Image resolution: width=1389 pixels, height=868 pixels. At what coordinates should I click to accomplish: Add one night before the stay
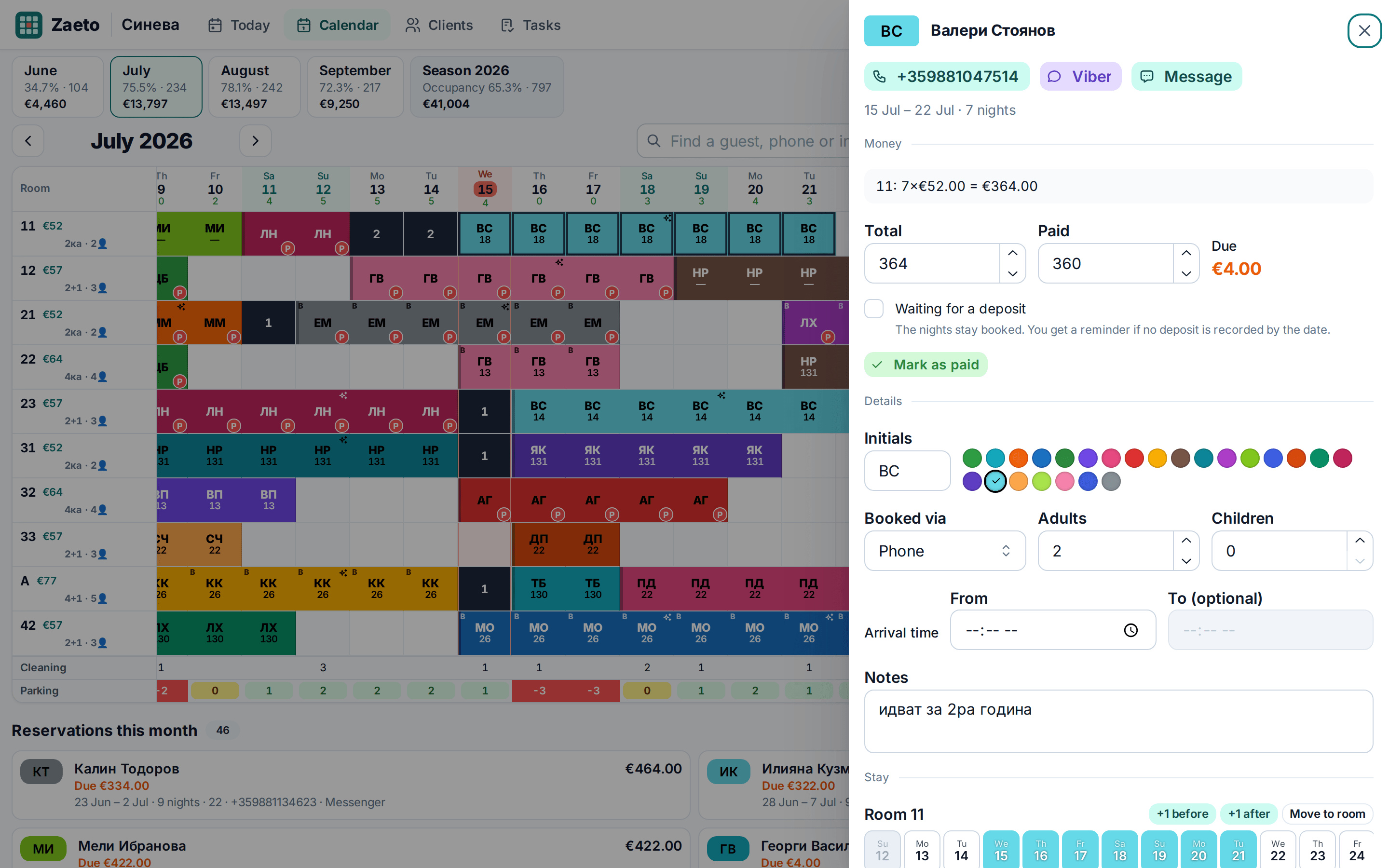(x=1182, y=814)
